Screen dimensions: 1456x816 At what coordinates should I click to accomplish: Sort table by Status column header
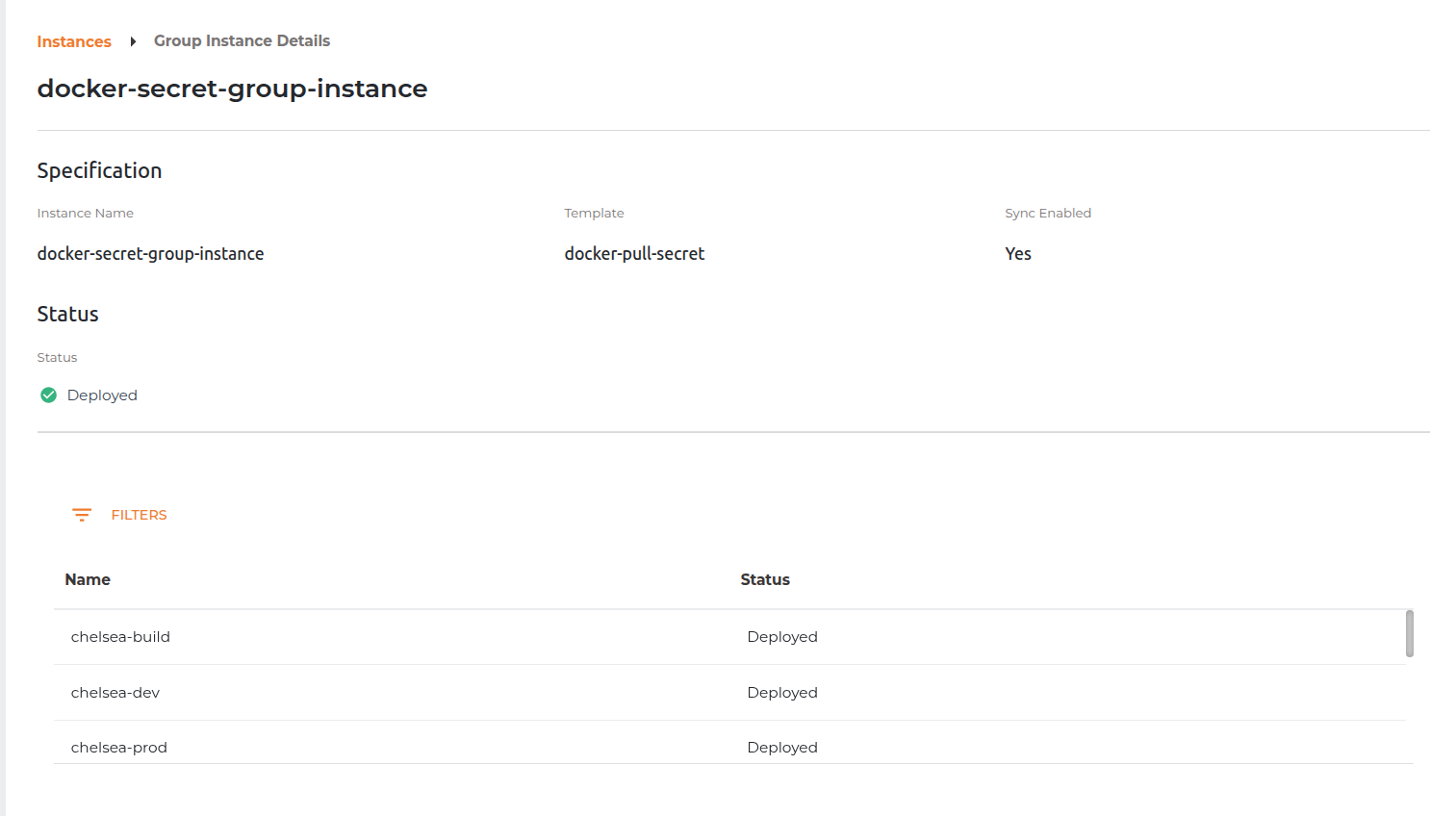(764, 579)
